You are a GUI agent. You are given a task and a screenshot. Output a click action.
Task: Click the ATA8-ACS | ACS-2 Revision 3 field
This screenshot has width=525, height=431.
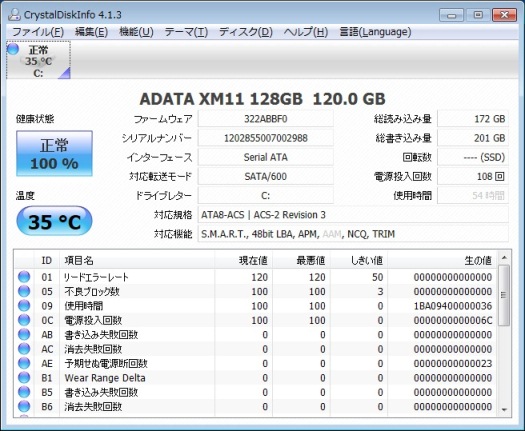point(353,215)
